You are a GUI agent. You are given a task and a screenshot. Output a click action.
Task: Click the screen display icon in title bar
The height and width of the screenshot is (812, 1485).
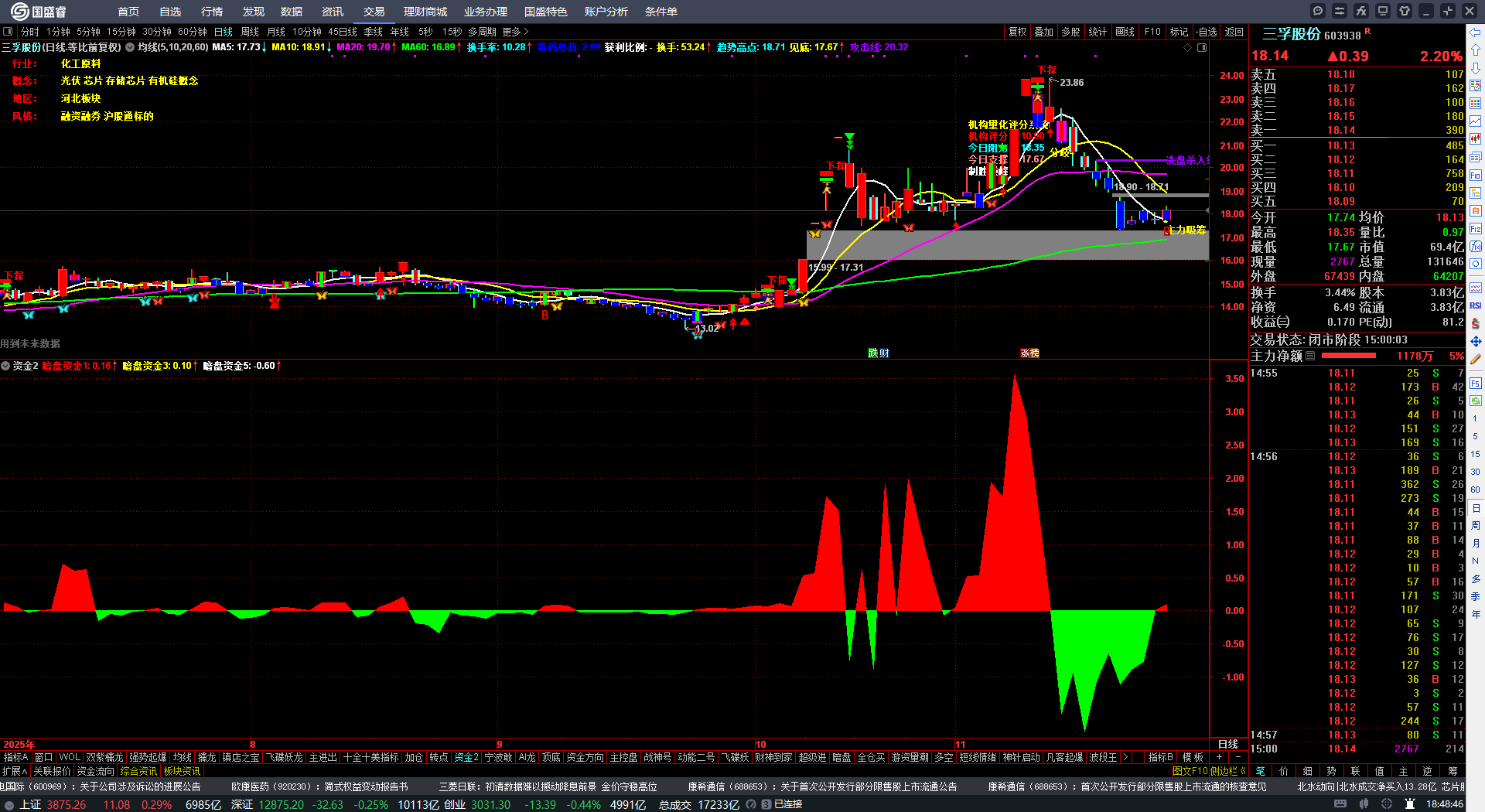click(x=1383, y=11)
